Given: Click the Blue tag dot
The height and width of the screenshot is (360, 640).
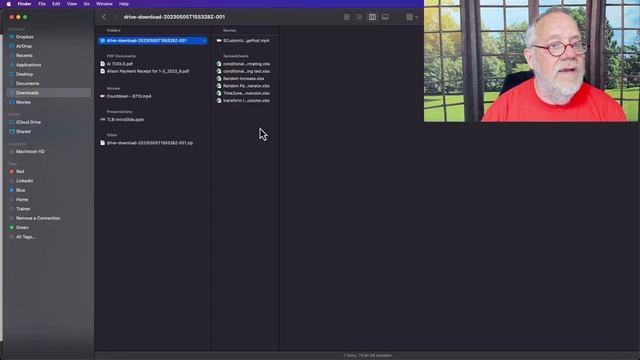Looking at the screenshot, I should click(x=11, y=190).
